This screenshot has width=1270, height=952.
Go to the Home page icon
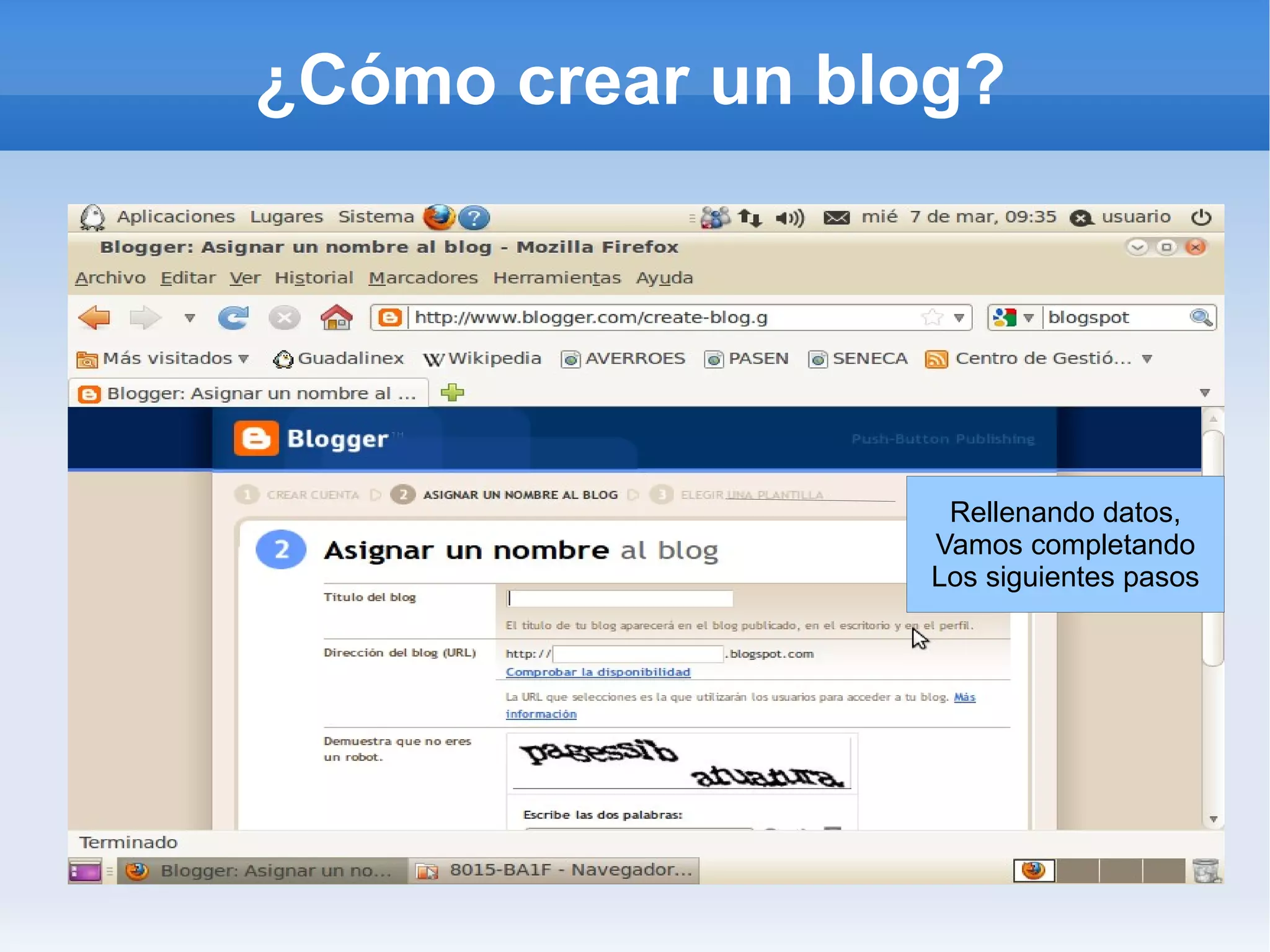coord(336,318)
